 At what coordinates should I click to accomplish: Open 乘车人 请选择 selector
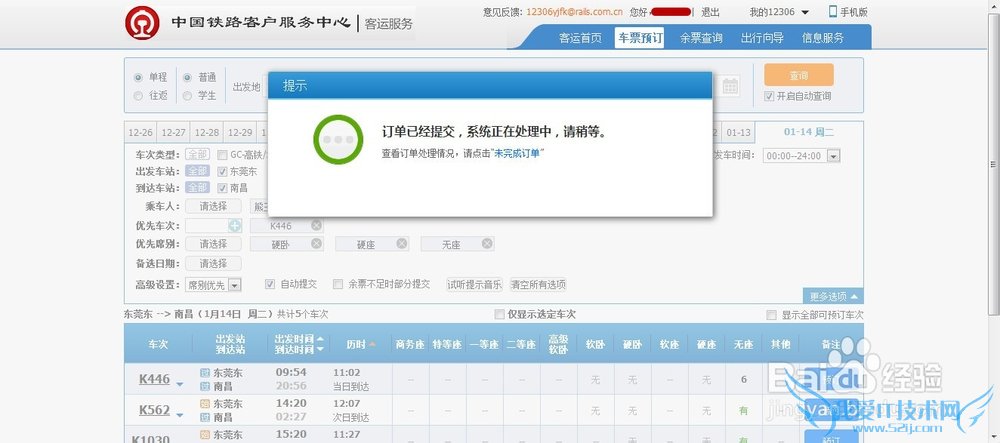coord(213,207)
